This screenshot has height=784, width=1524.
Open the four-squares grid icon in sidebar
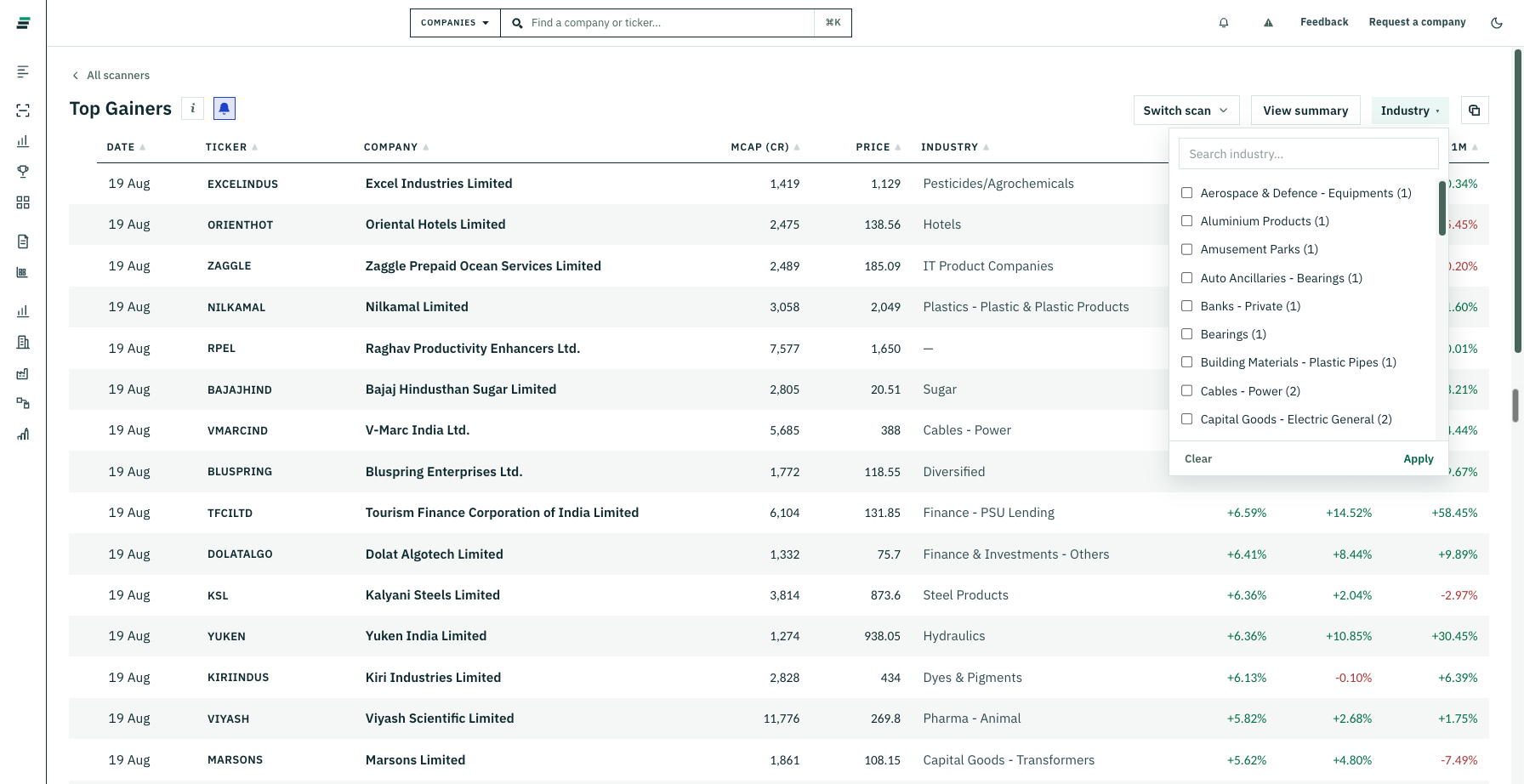tap(23, 202)
